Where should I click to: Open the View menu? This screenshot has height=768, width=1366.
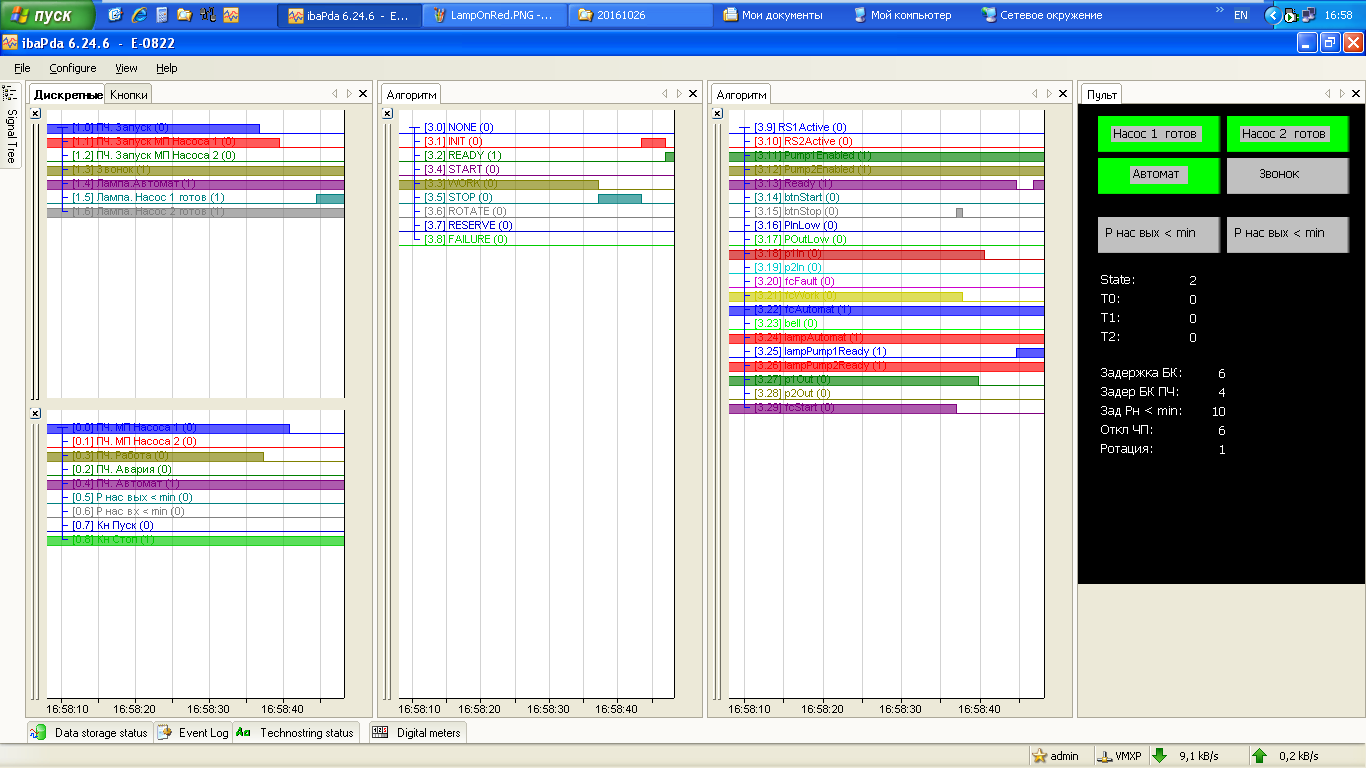pos(126,68)
